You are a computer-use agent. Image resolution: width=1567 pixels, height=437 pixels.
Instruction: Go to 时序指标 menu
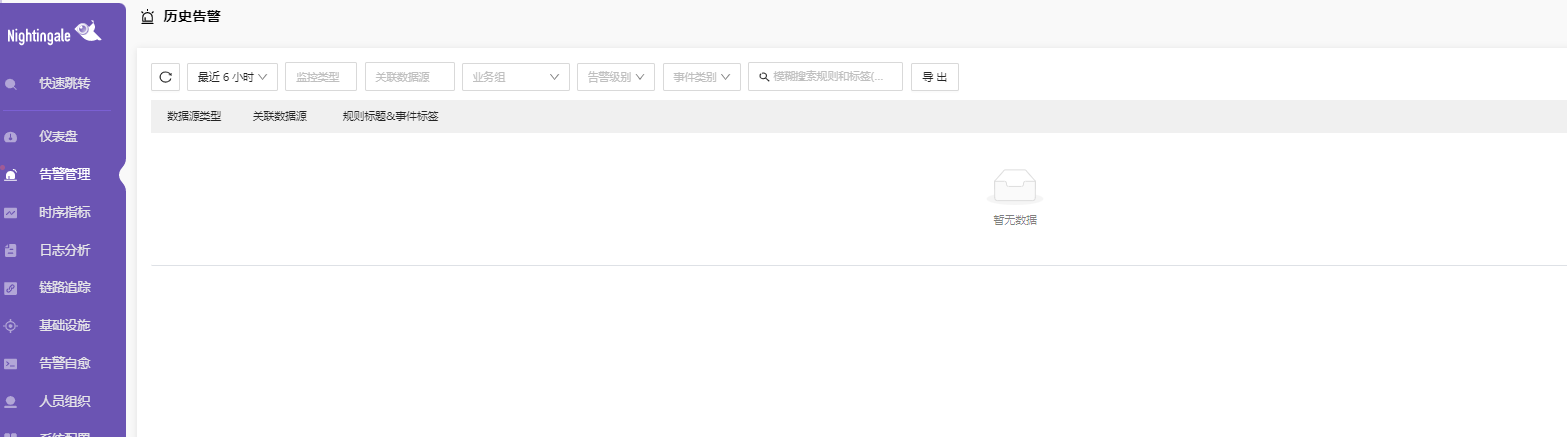tap(65, 213)
